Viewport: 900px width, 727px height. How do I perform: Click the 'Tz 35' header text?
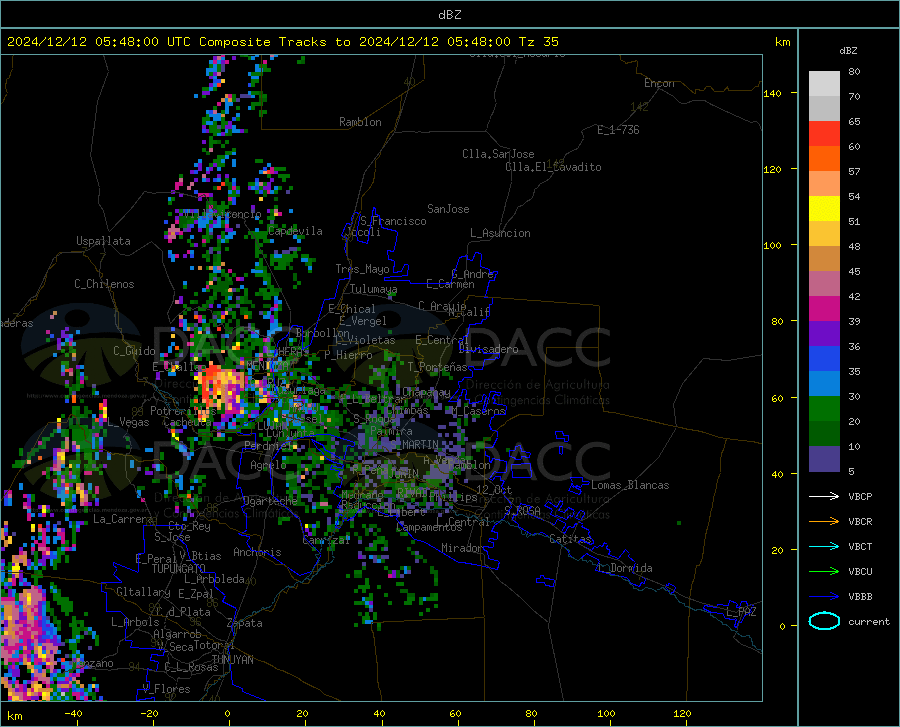[538, 42]
